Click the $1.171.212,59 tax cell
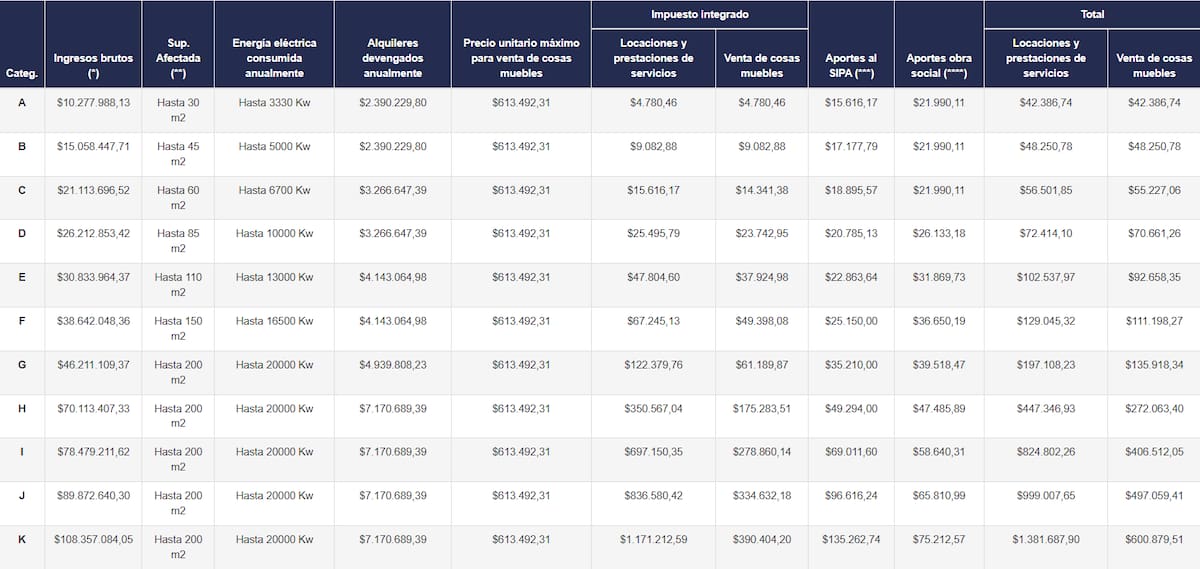The image size is (1200, 569). click(x=653, y=540)
